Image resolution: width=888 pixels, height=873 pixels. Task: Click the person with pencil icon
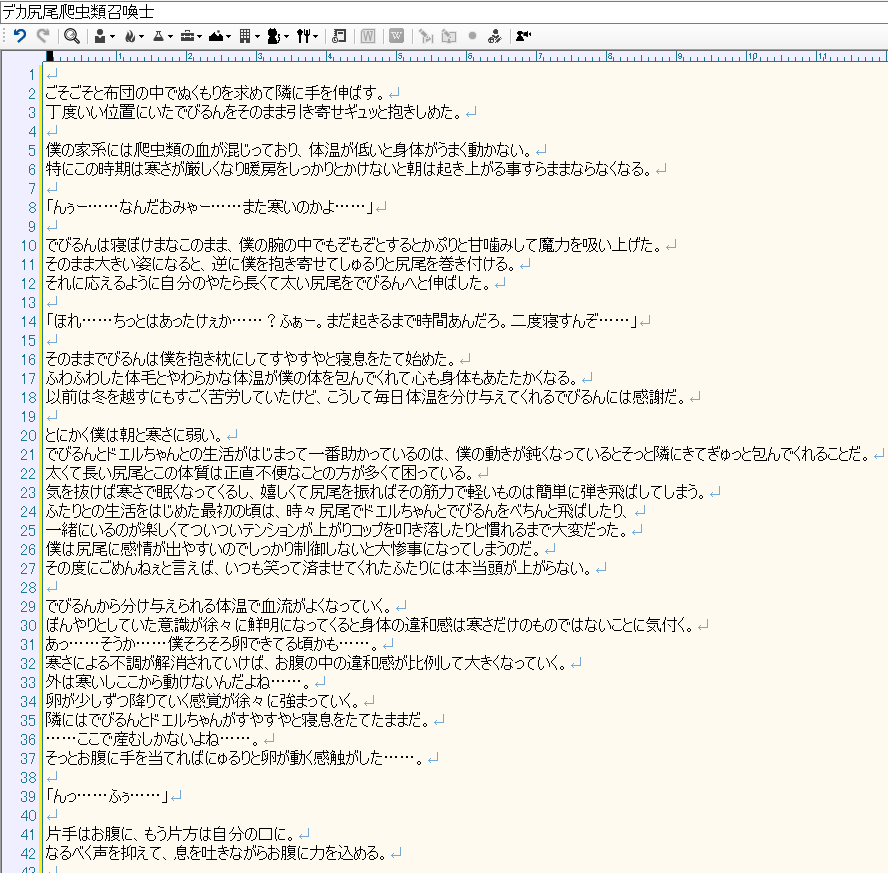(494, 36)
